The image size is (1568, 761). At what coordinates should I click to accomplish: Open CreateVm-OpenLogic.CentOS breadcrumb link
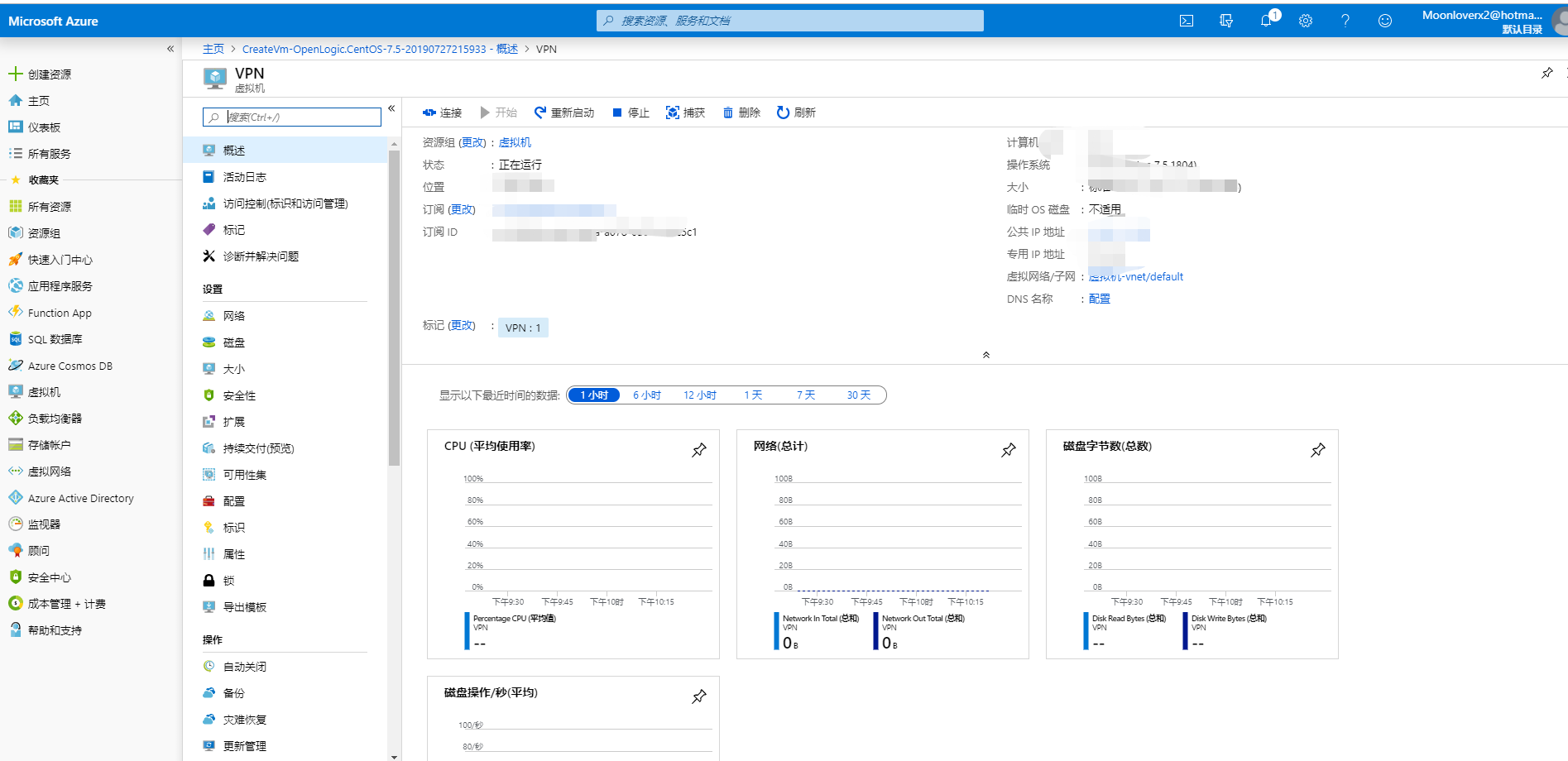(380, 49)
